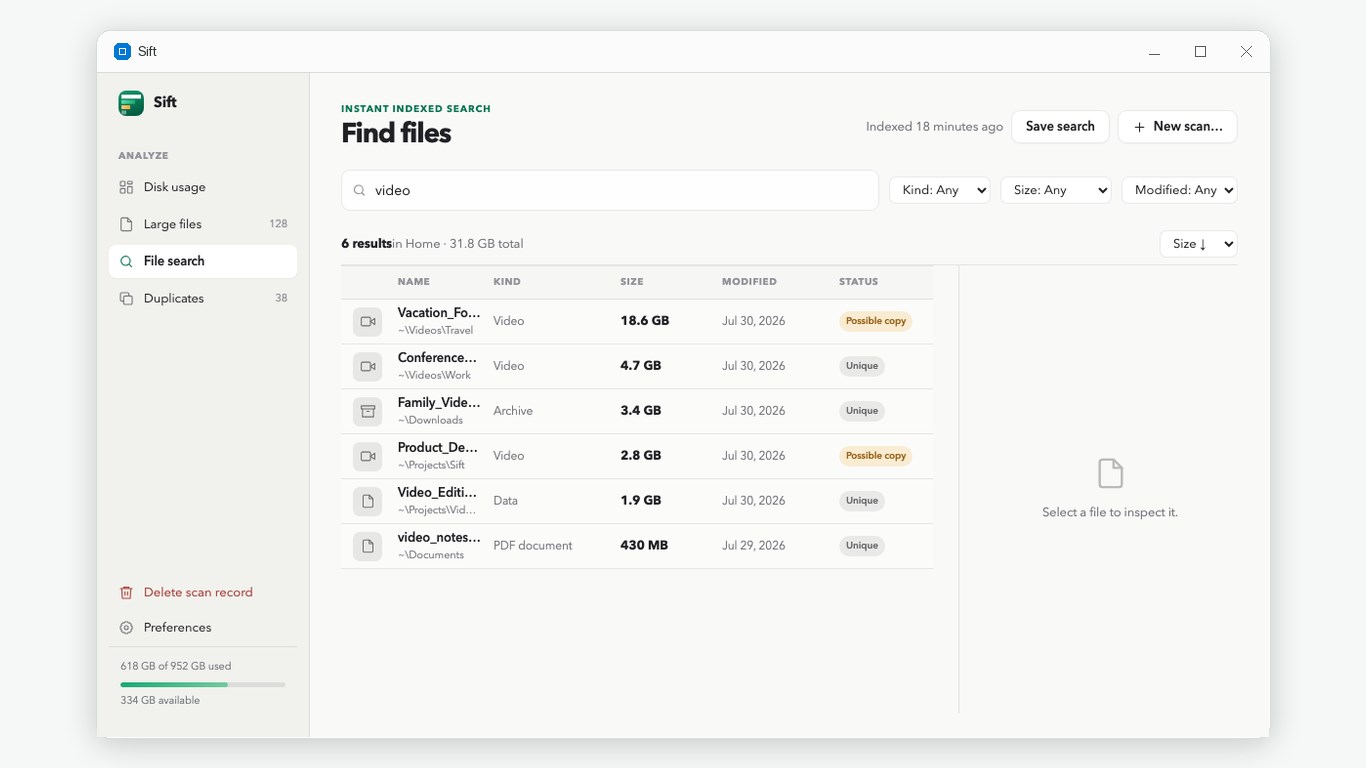Click the magnifier icon in search box
This screenshot has width=1366, height=768.
point(360,190)
